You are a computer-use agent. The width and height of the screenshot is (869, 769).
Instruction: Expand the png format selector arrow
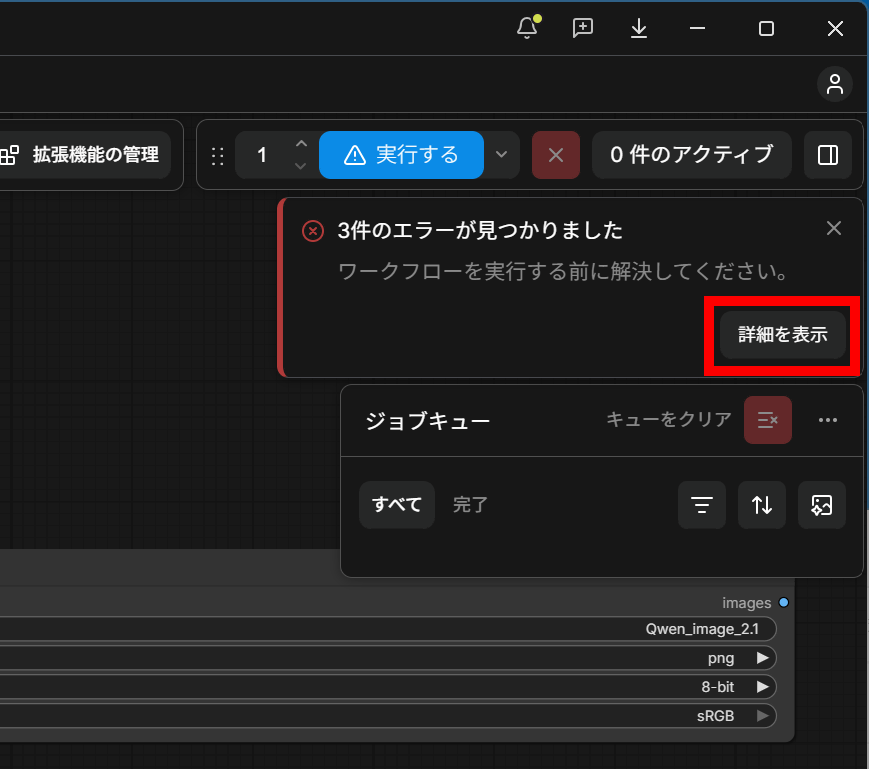click(x=763, y=658)
